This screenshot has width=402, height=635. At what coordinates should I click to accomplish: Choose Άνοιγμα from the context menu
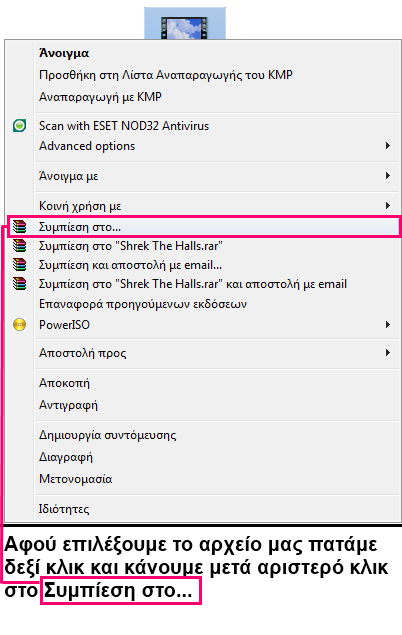(x=64, y=53)
